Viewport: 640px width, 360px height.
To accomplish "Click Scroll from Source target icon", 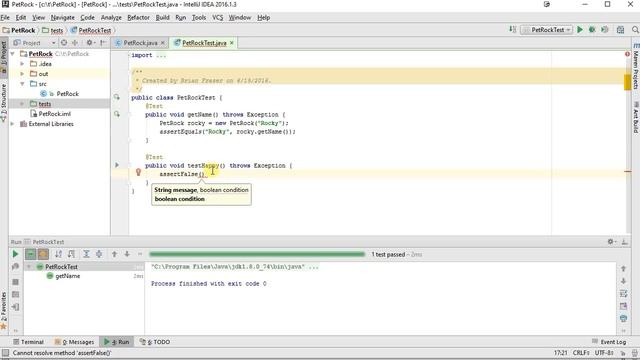I will coord(64,42).
